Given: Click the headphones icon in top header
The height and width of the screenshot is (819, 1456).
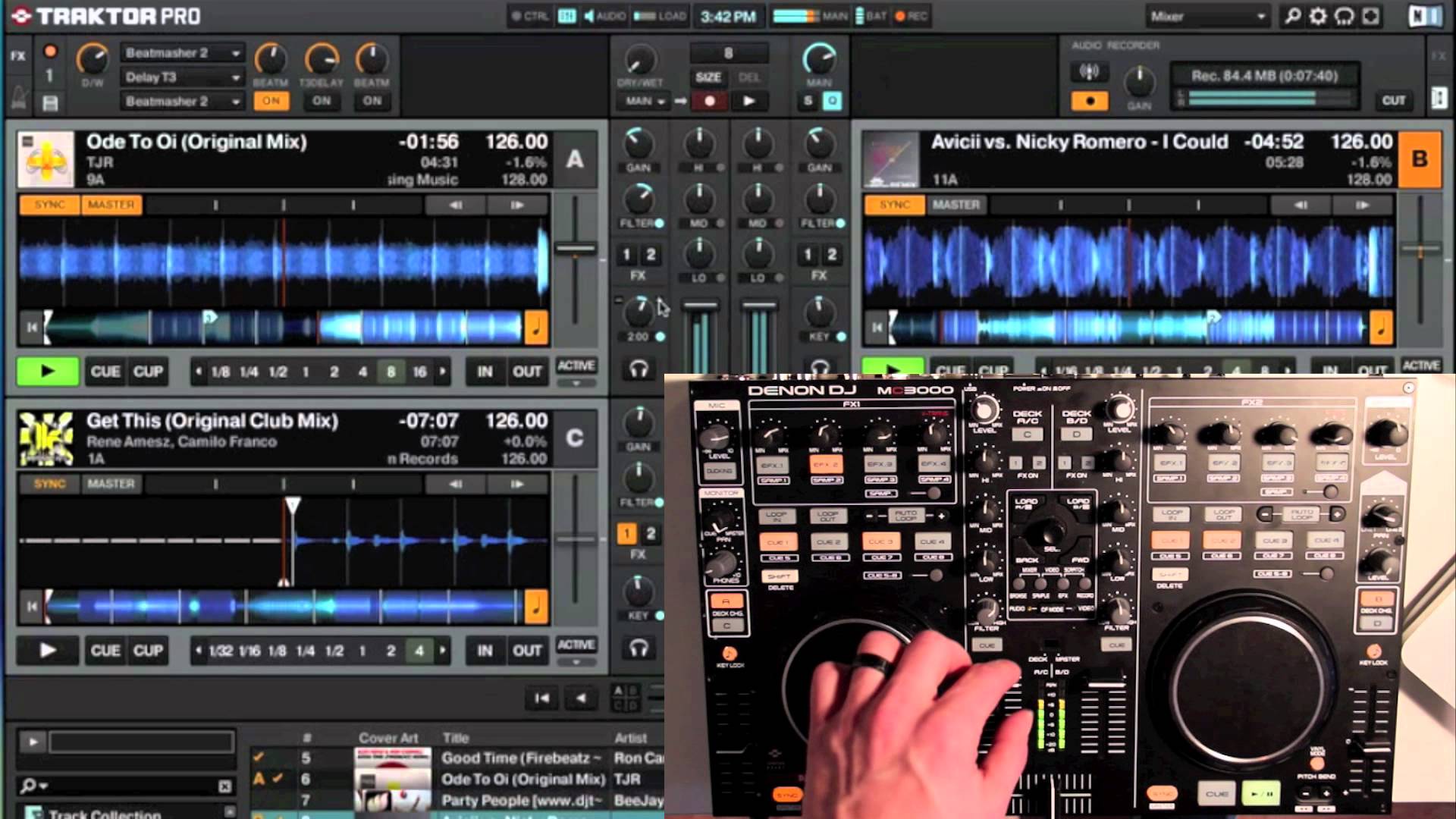Looking at the screenshot, I should (x=1344, y=16).
